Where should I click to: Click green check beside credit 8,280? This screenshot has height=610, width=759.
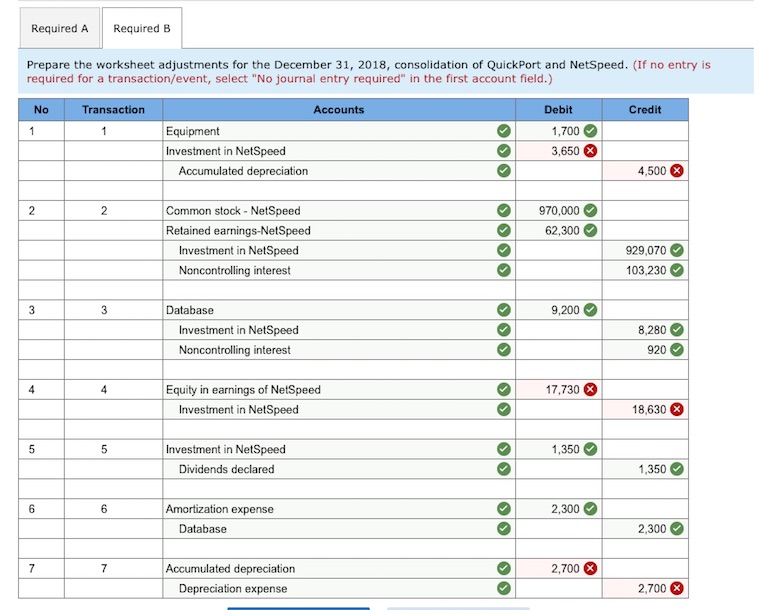[x=677, y=330]
